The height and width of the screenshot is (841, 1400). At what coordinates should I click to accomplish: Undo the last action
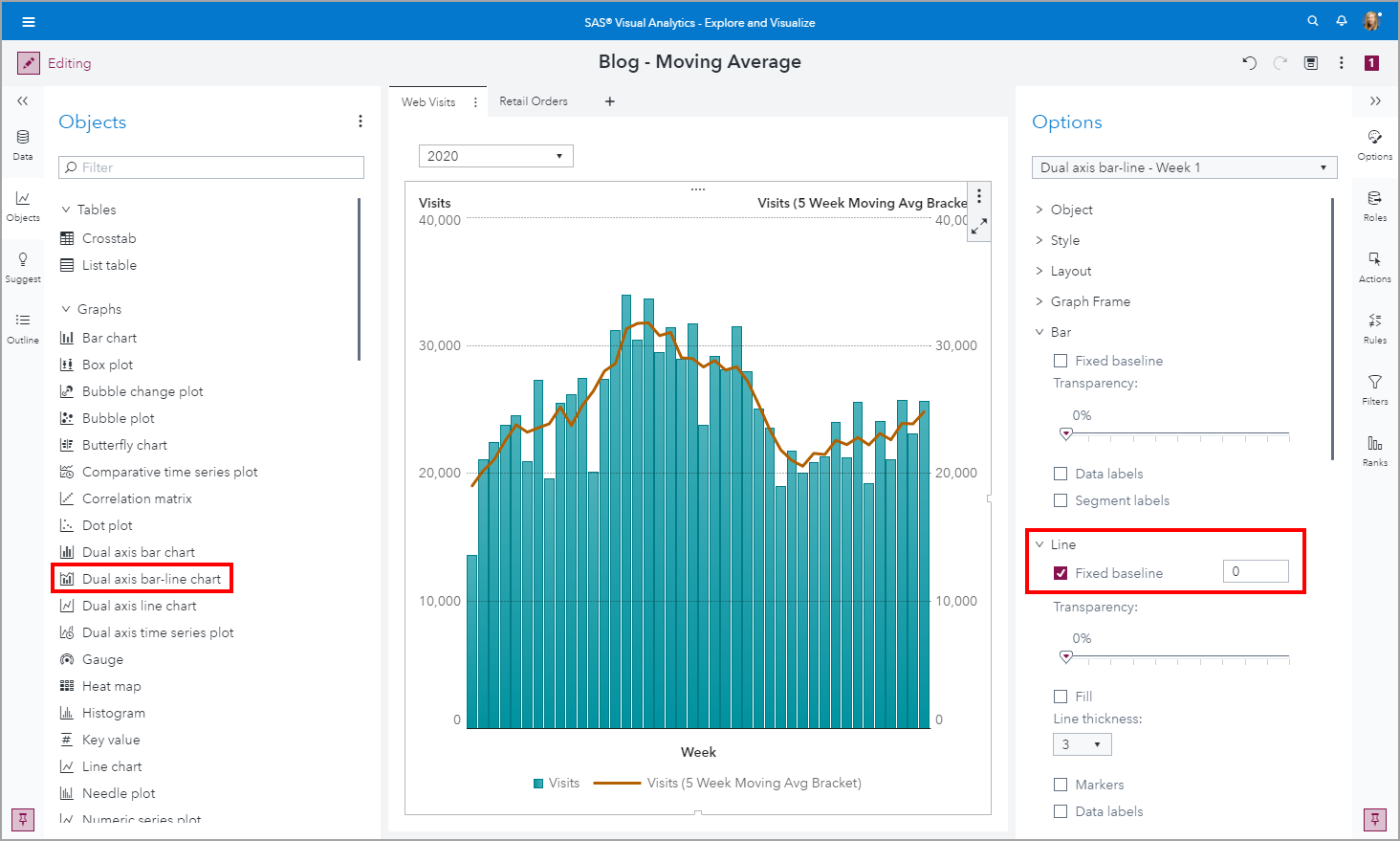coord(1250,63)
